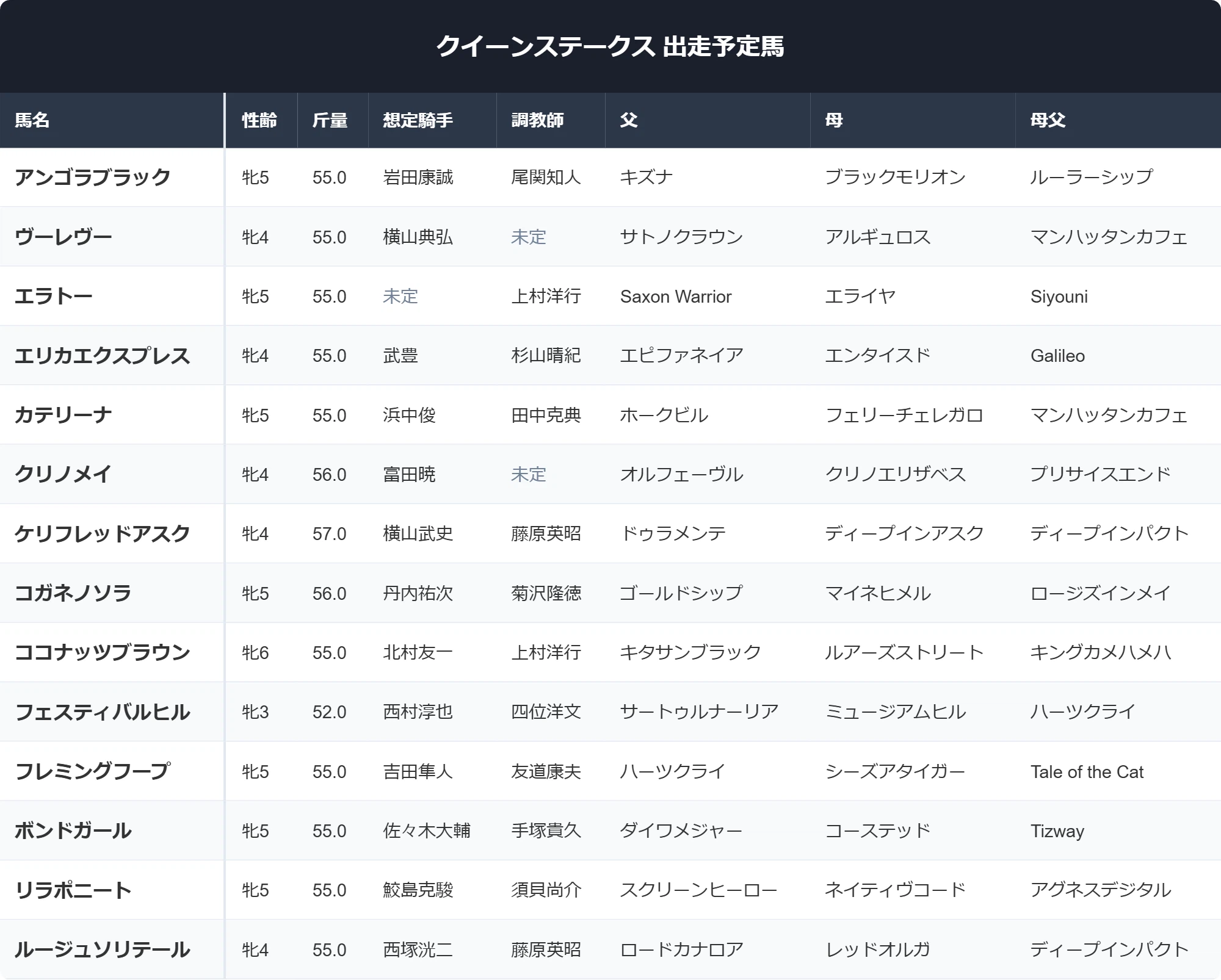This screenshot has width=1221, height=980.
Task: Click 未定 jockey in エラトー row
Action: tap(400, 296)
